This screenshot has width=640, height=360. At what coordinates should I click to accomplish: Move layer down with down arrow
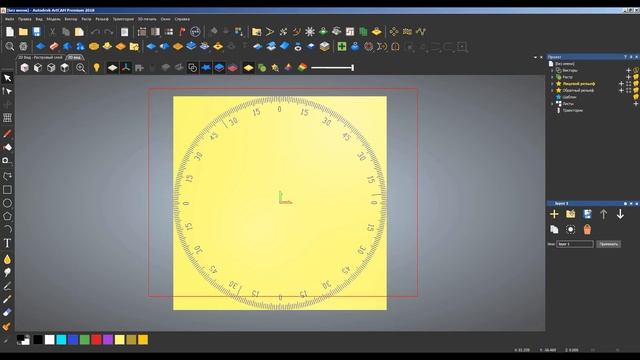pos(620,214)
